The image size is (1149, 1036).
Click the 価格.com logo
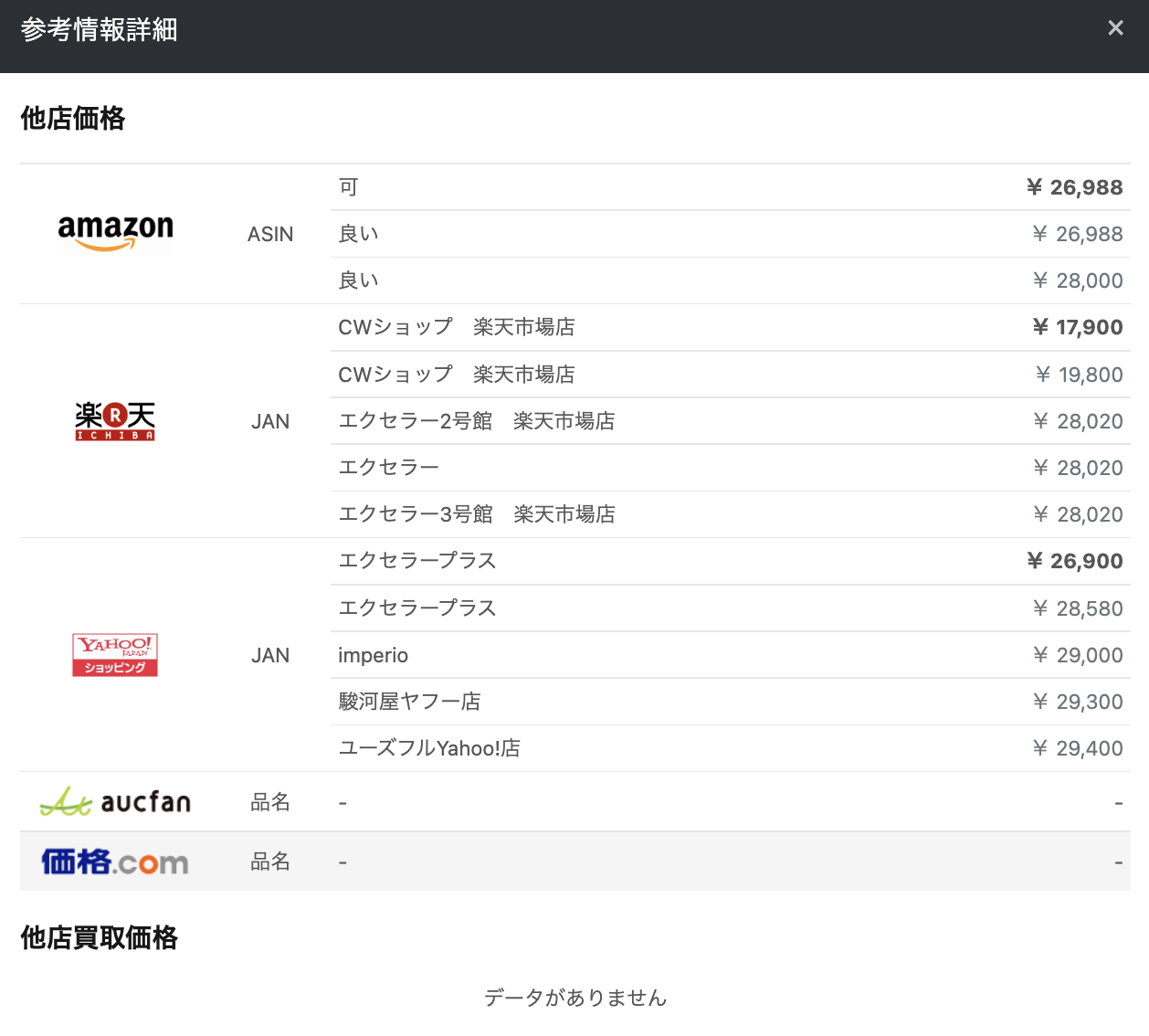(115, 862)
